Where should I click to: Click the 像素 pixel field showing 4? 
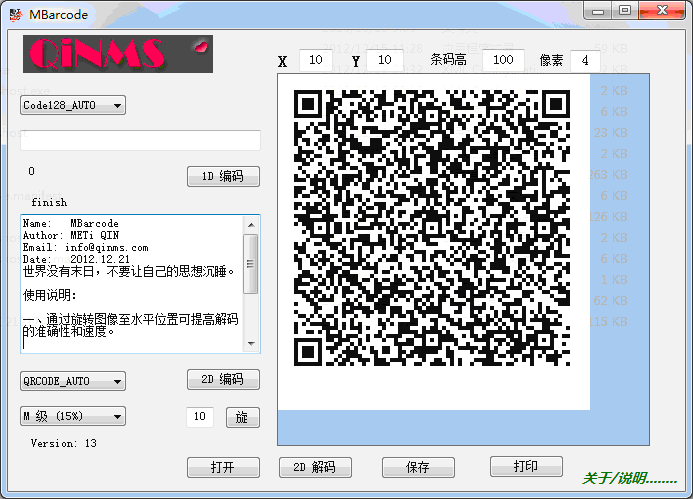[x=585, y=60]
